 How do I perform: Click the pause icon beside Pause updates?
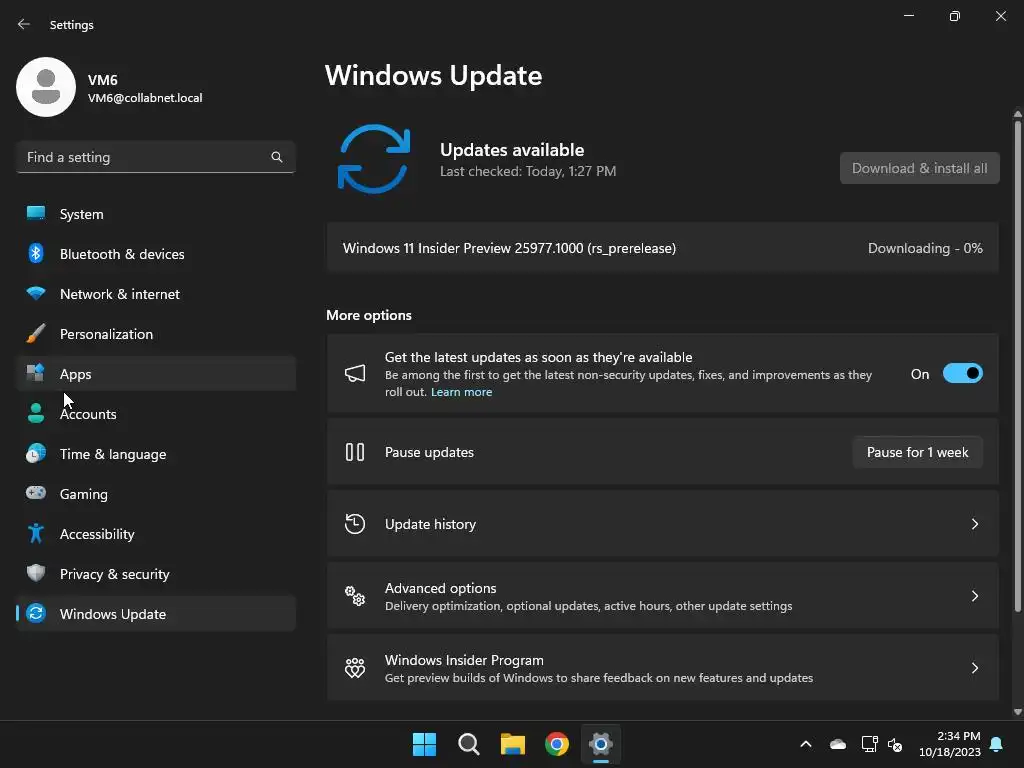tap(355, 452)
